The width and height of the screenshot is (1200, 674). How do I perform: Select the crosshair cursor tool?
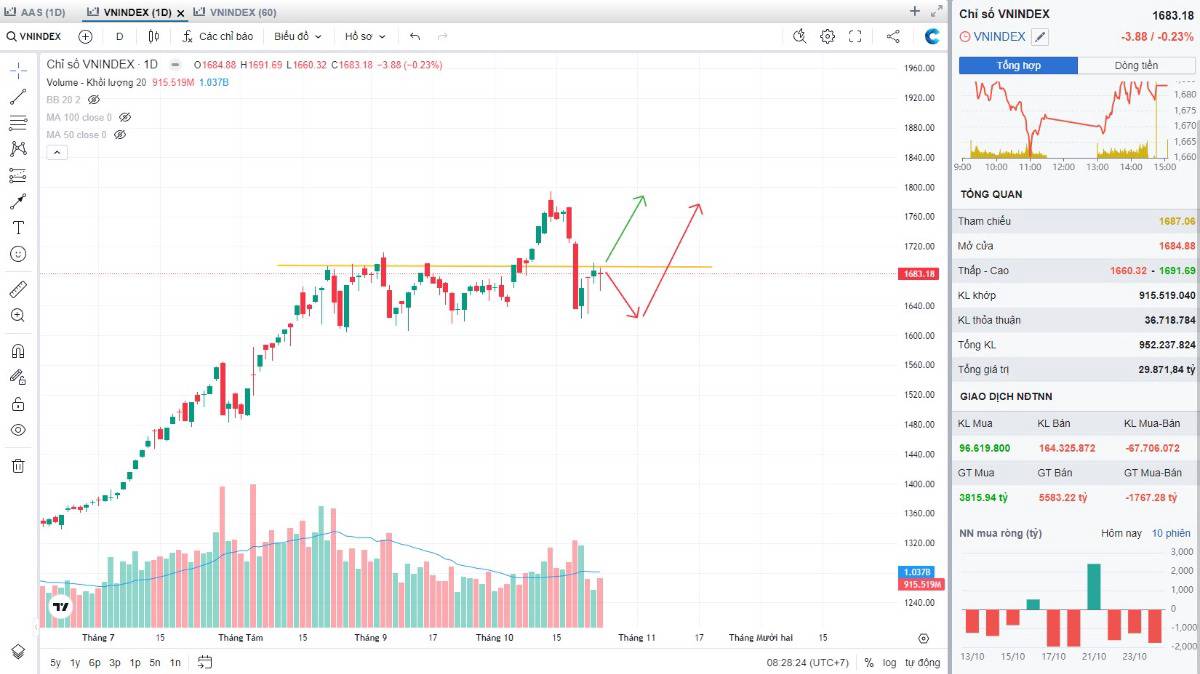(x=18, y=71)
